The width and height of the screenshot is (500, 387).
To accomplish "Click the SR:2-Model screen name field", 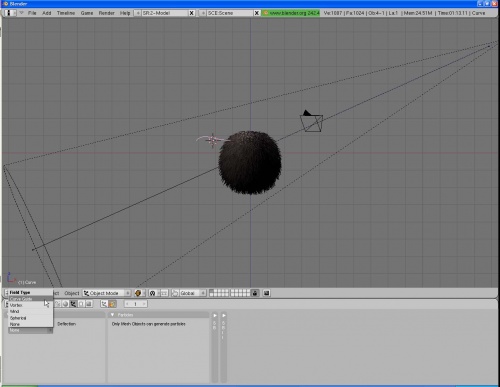I will (165, 13).
